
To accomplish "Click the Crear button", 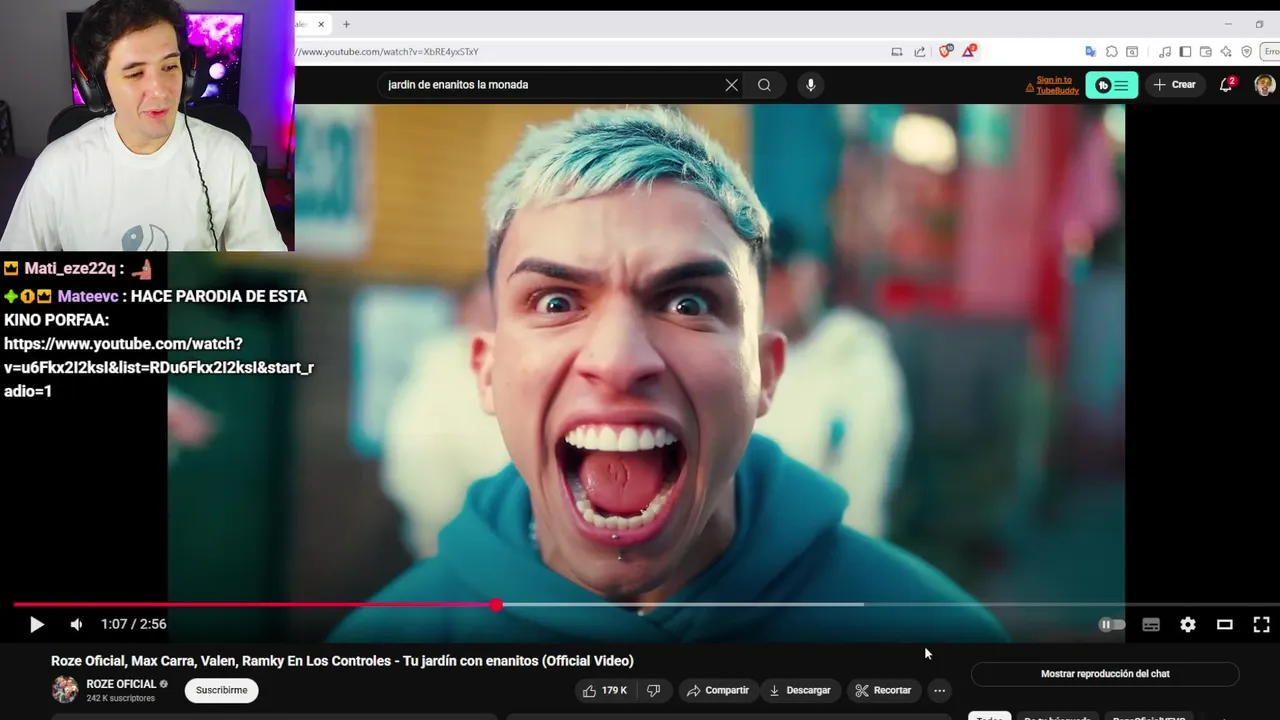I will (1175, 85).
